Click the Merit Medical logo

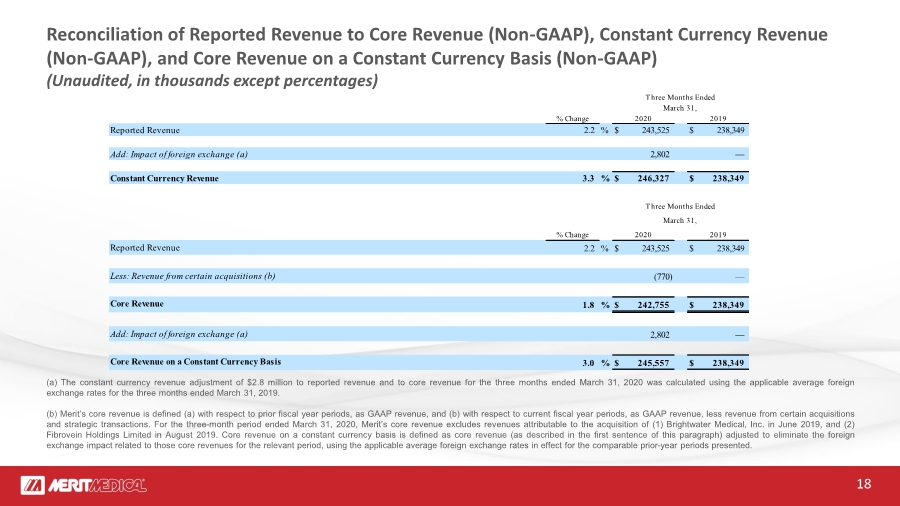[x=83, y=485]
